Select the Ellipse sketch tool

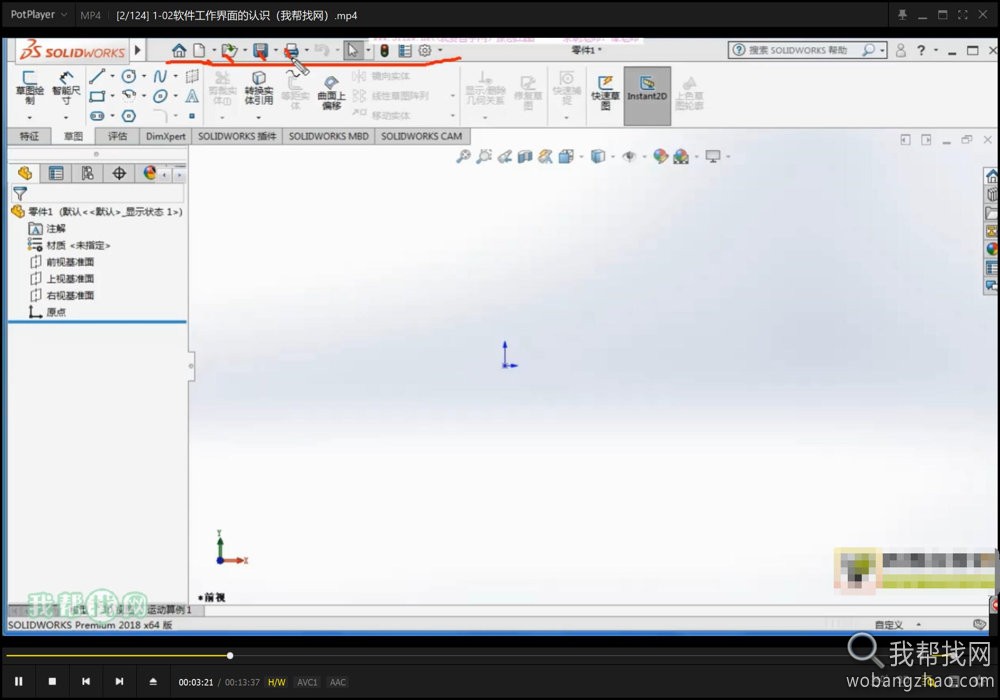click(160, 96)
